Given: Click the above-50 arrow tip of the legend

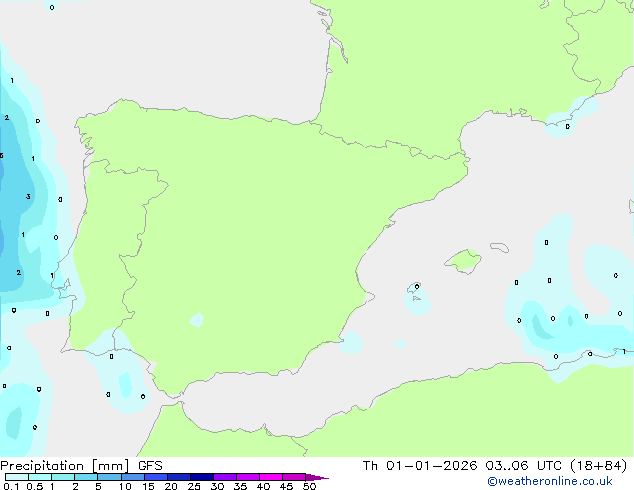Looking at the screenshot, I should click(317, 477).
